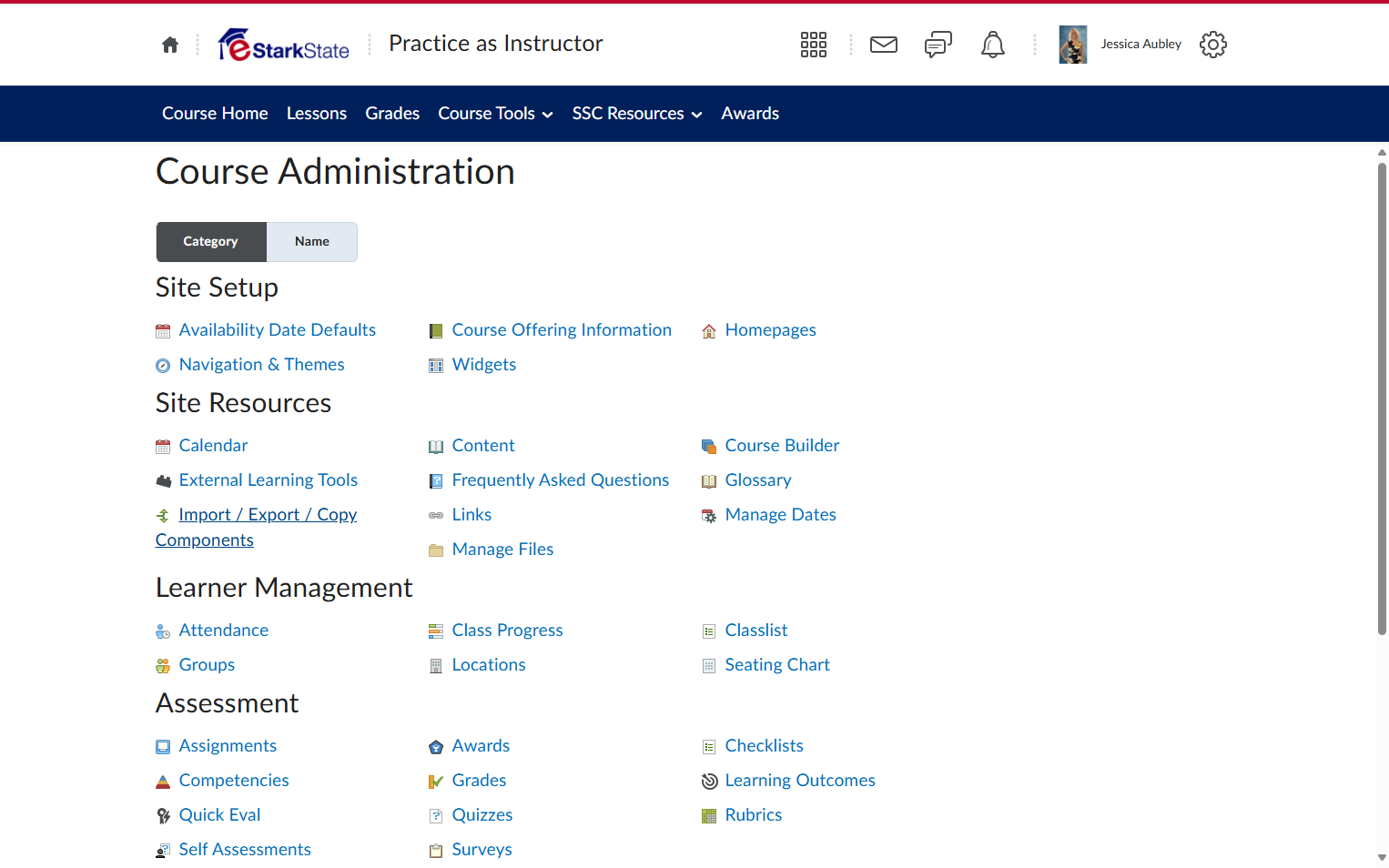Open Navigation & Themes link
The width and height of the screenshot is (1389, 868).
(x=262, y=365)
